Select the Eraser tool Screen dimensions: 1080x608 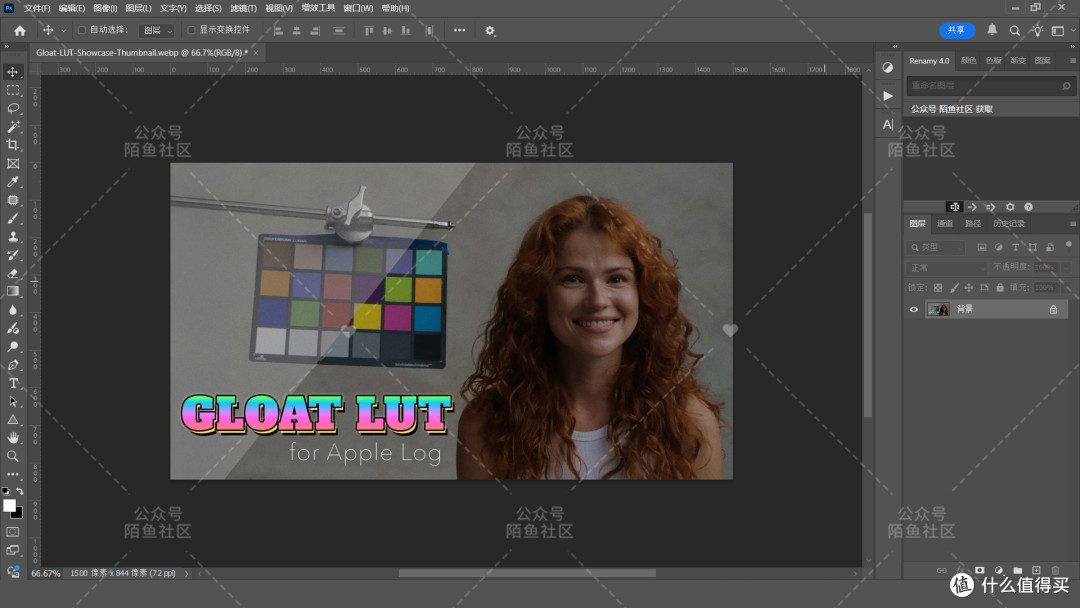(13, 273)
